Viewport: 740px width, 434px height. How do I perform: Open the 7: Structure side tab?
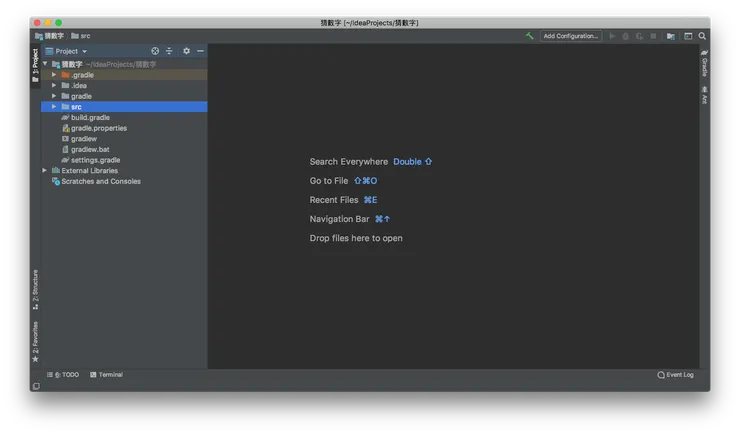pos(35,290)
